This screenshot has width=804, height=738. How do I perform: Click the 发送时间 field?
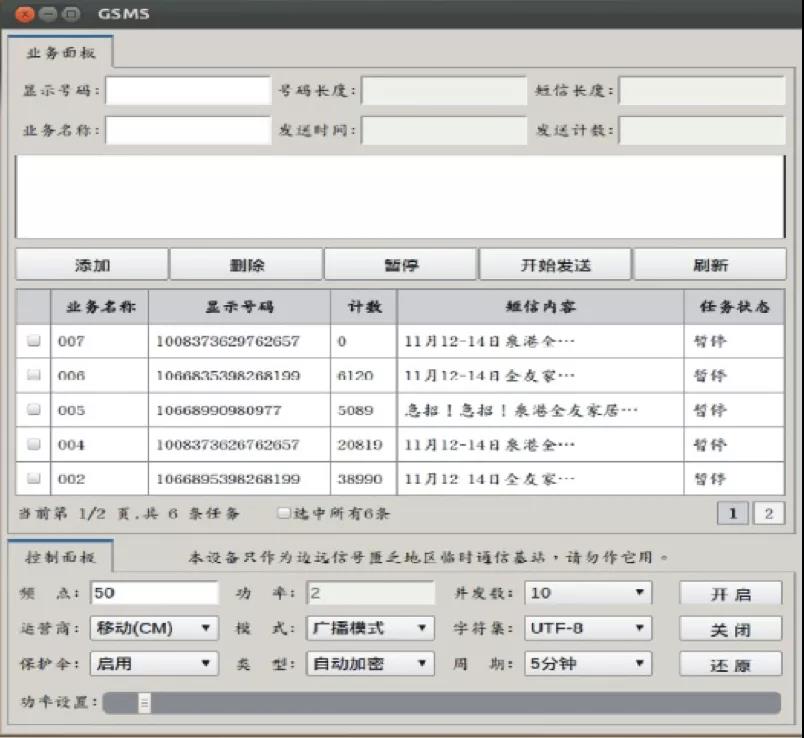pos(444,130)
